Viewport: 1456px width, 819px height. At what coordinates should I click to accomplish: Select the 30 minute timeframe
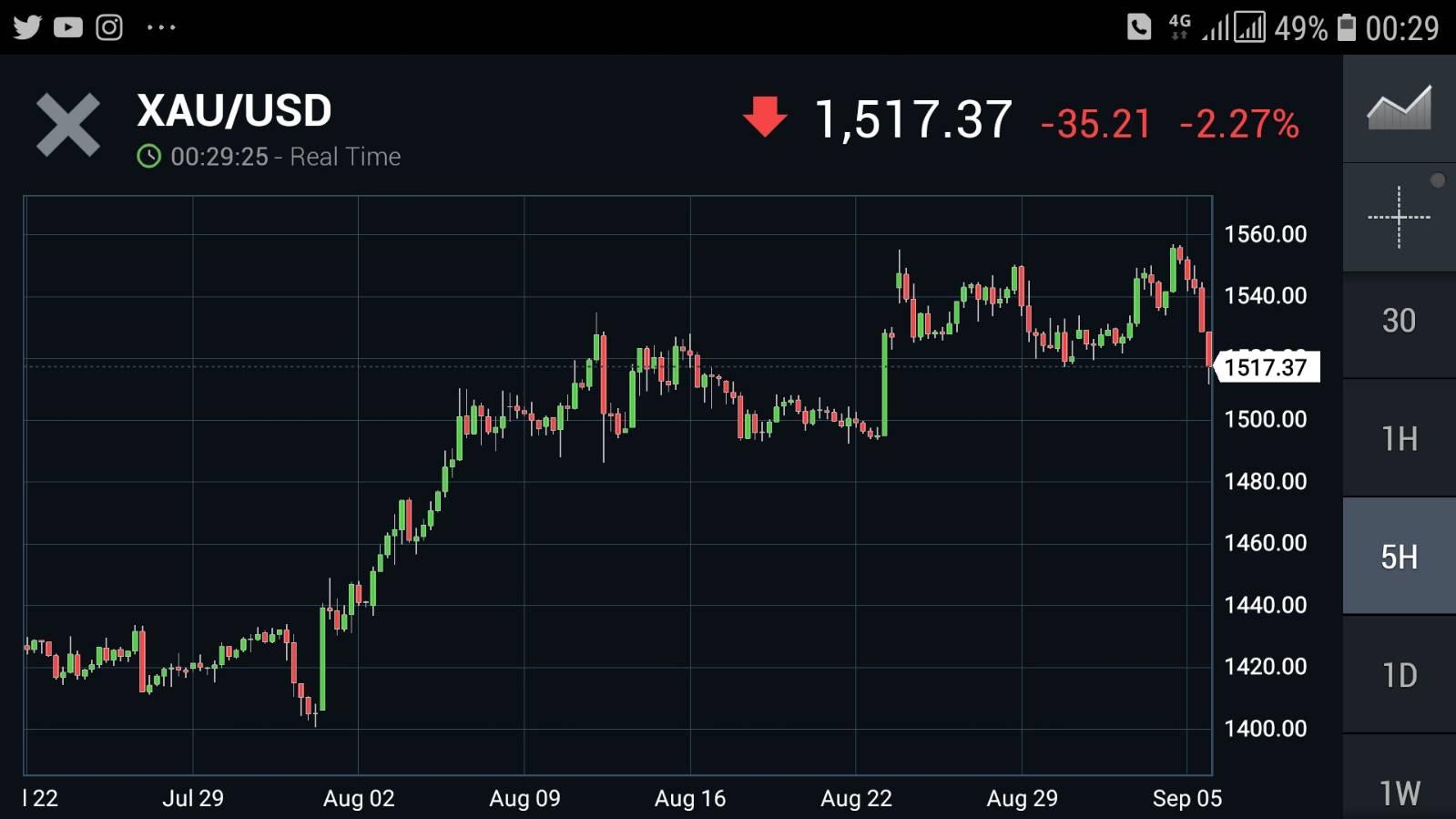[x=1399, y=321]
